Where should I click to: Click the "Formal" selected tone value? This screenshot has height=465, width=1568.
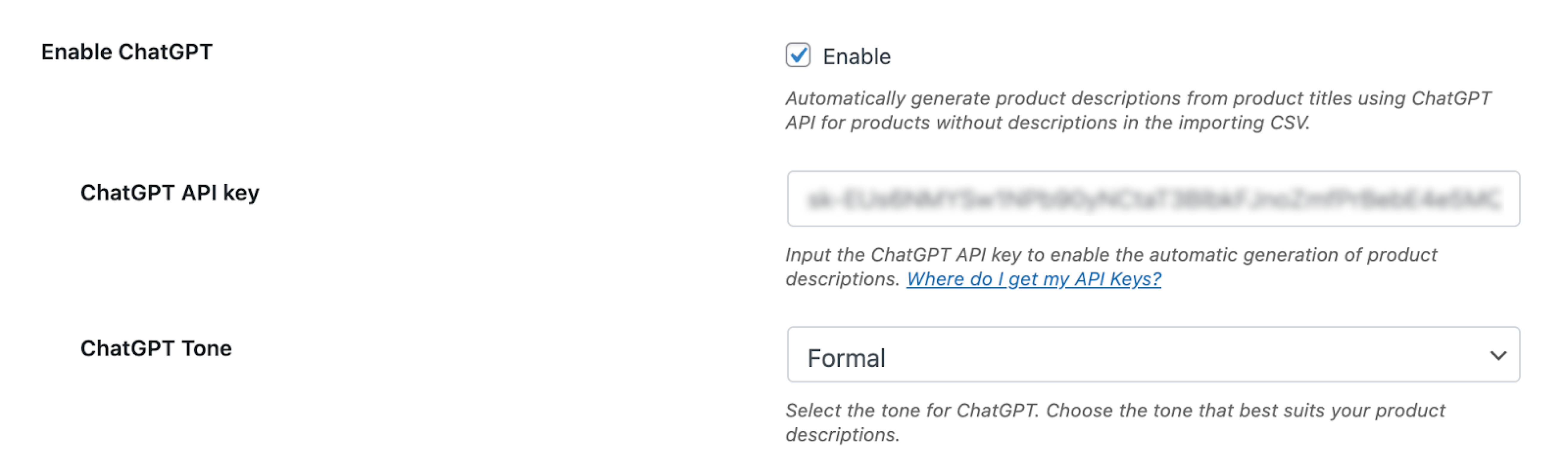[846, 358]
